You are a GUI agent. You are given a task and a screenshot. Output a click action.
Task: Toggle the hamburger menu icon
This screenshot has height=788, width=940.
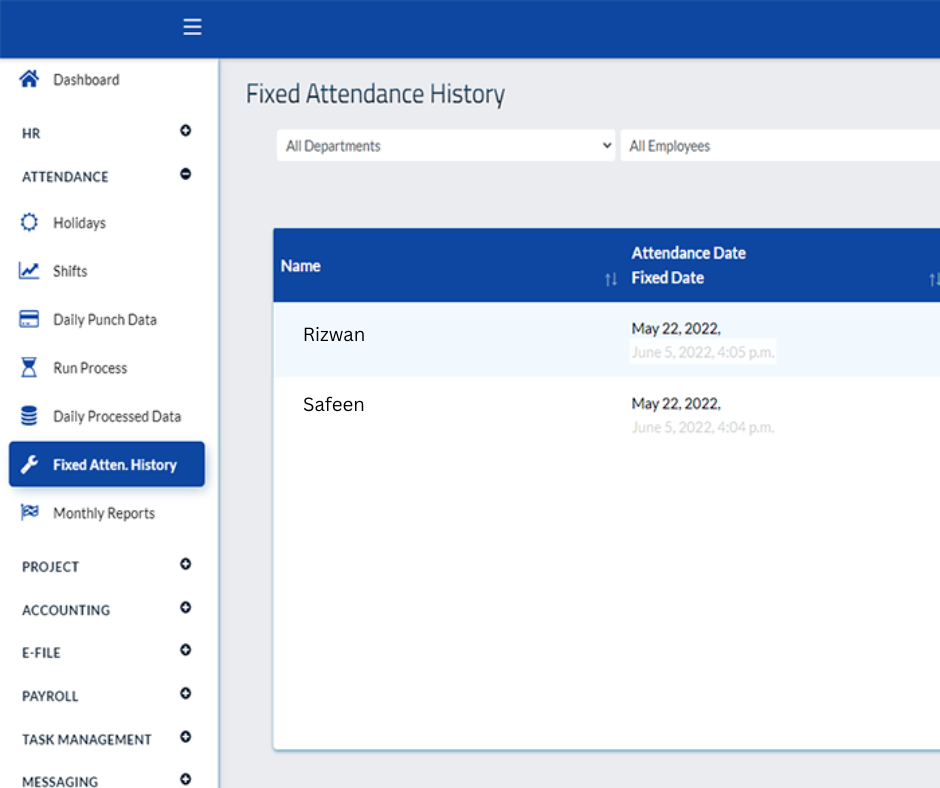(192, 27)
